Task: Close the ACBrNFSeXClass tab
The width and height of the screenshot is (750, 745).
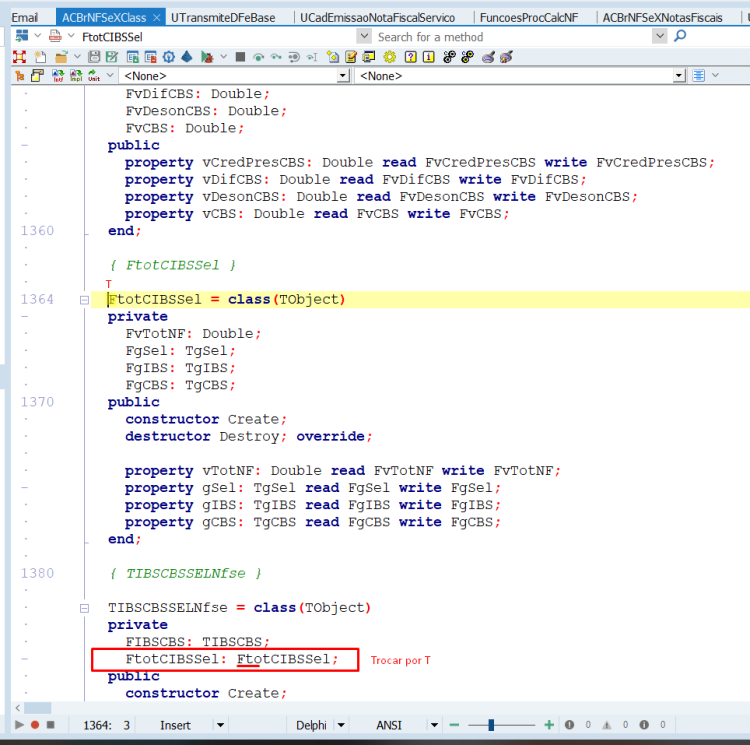Action: click(x=156, y=18)
